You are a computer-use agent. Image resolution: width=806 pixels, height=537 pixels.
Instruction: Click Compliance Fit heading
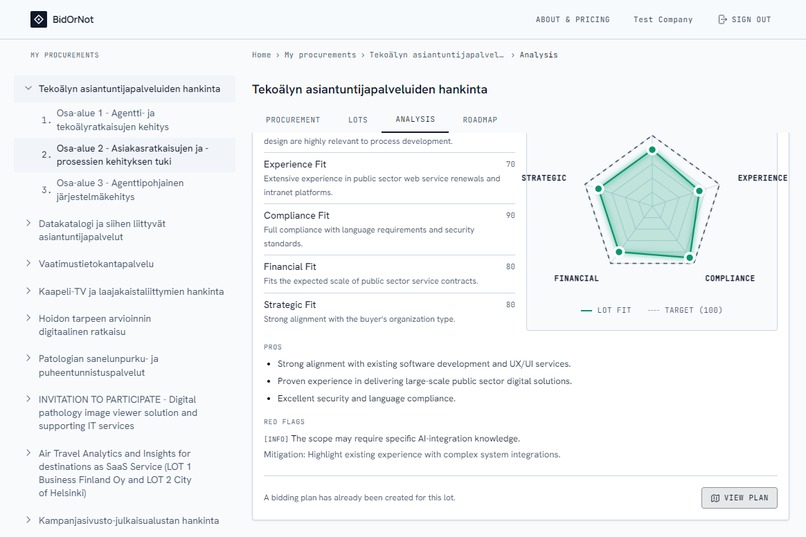296,215
